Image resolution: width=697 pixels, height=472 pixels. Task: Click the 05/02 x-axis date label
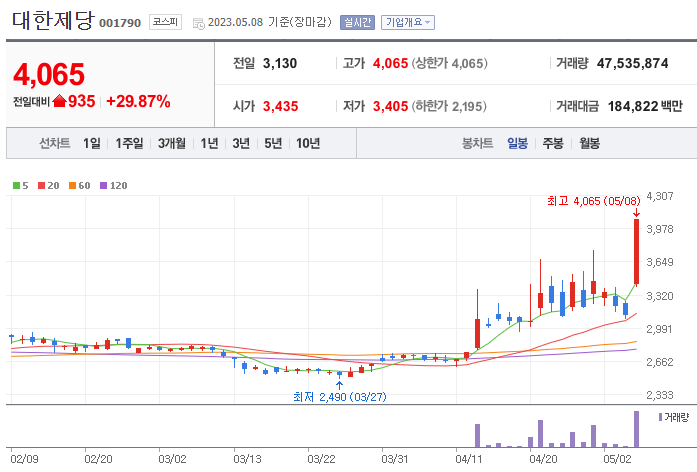tap(617, 459)
